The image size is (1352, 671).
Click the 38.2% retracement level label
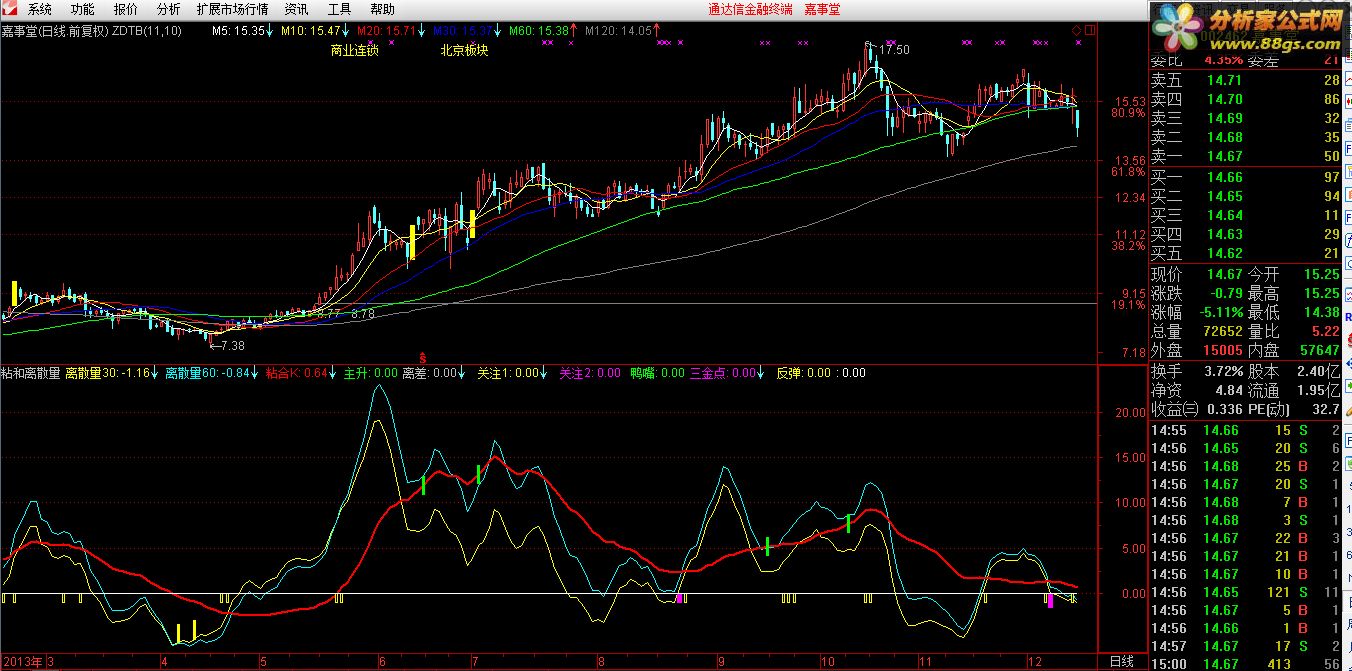(x=1127, y=246)
